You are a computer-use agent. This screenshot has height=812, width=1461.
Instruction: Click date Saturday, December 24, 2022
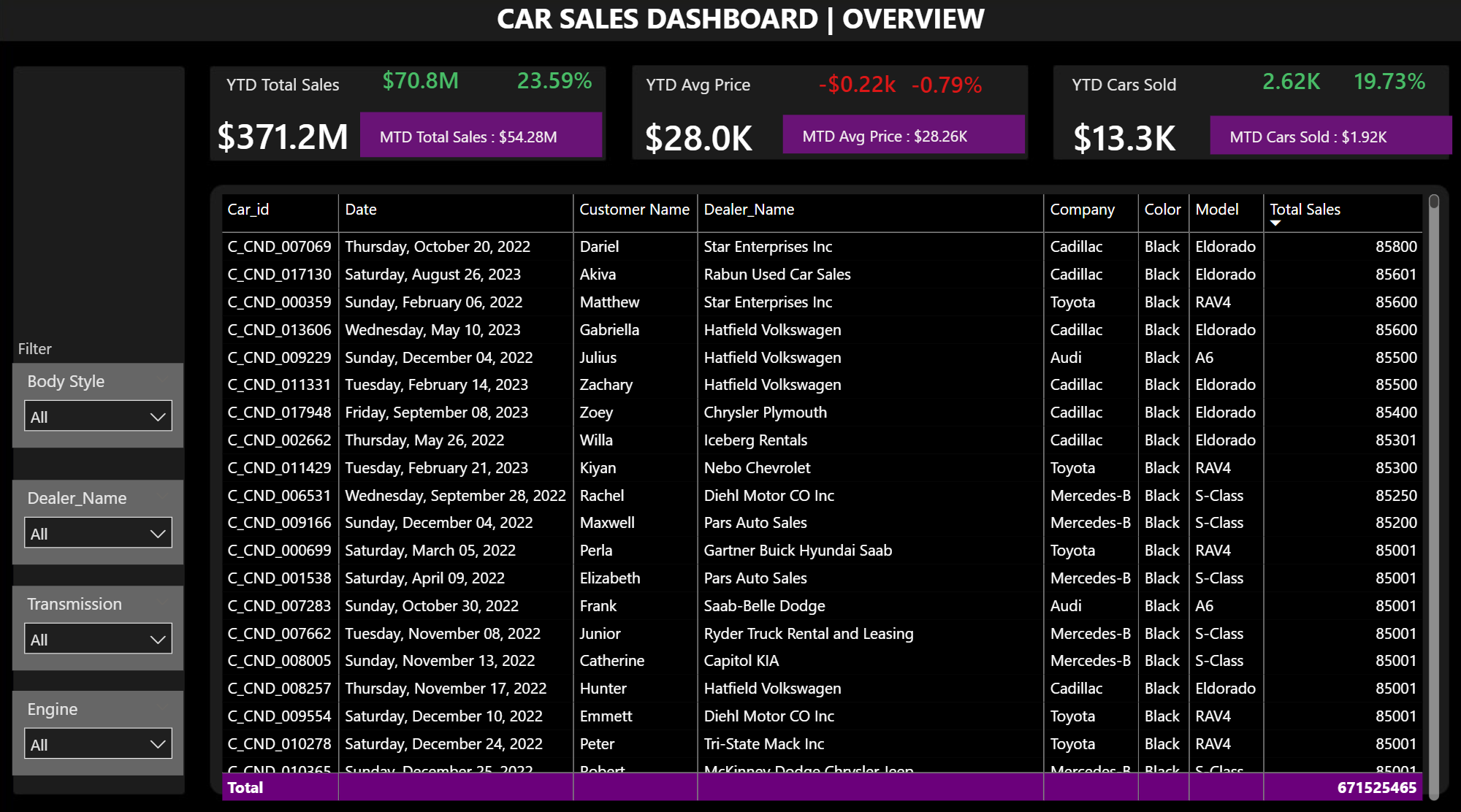(443, 744)
